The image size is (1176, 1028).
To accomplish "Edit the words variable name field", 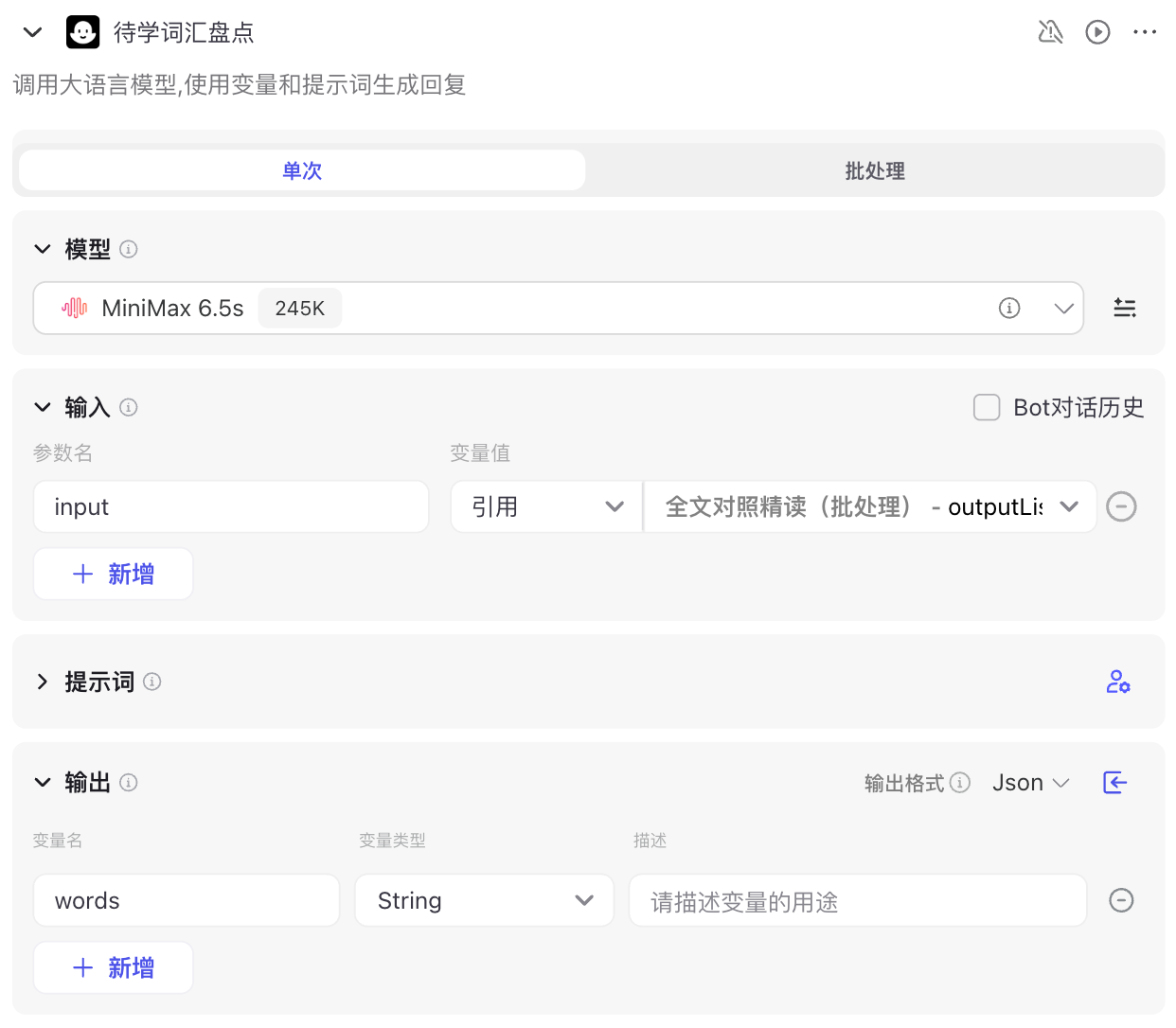I will (187, 900).
